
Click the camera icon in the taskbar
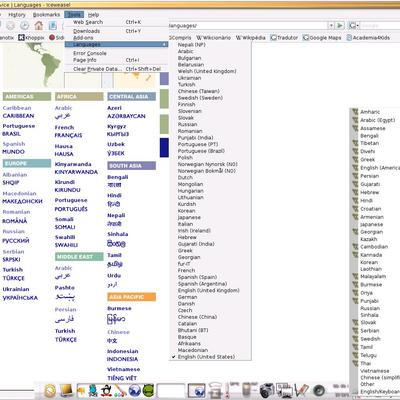(267, 391)
